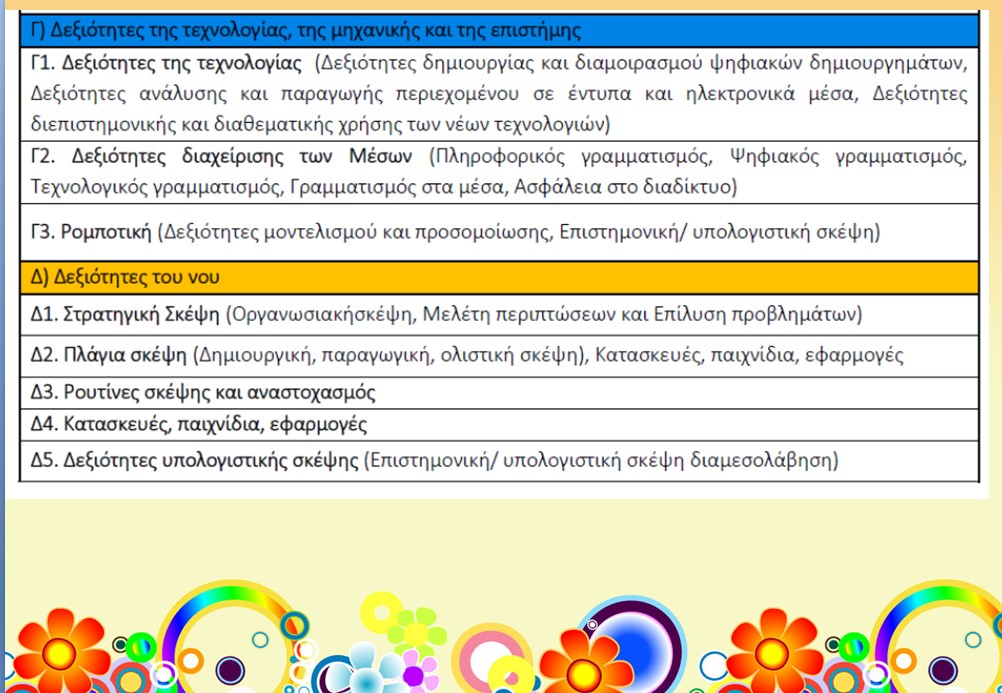Click the dark purple circle in the bottom decoration
1002x693 pixels.
point(231,670)
